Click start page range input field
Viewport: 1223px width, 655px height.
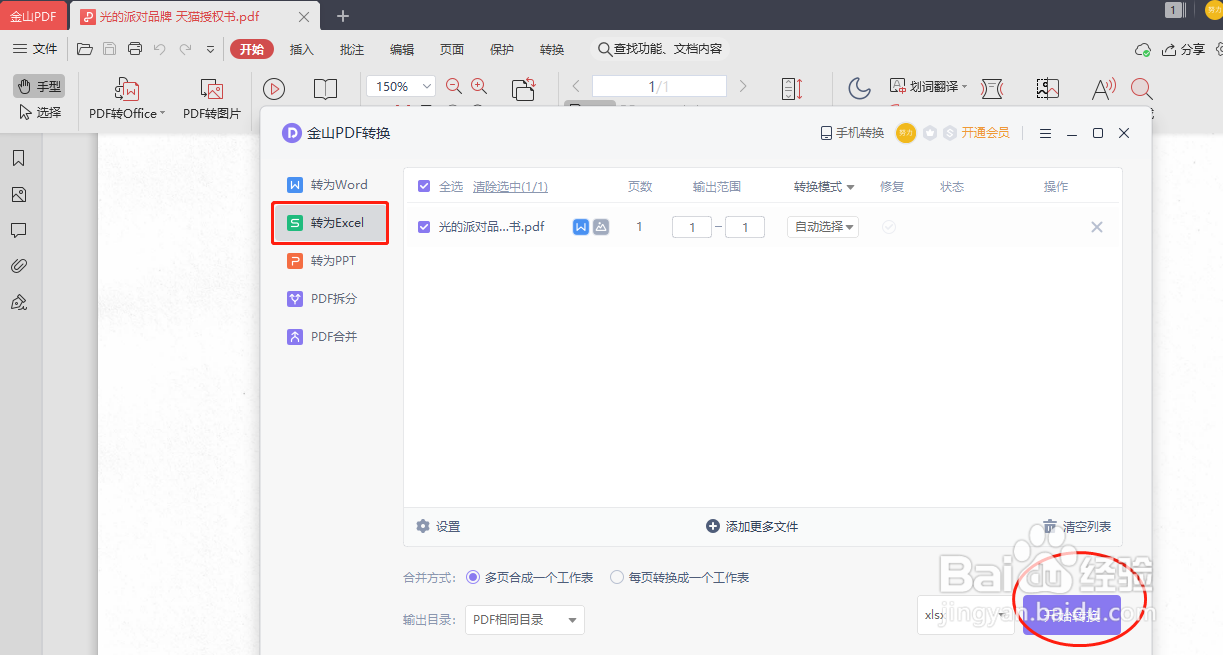(x=692, y=227)
